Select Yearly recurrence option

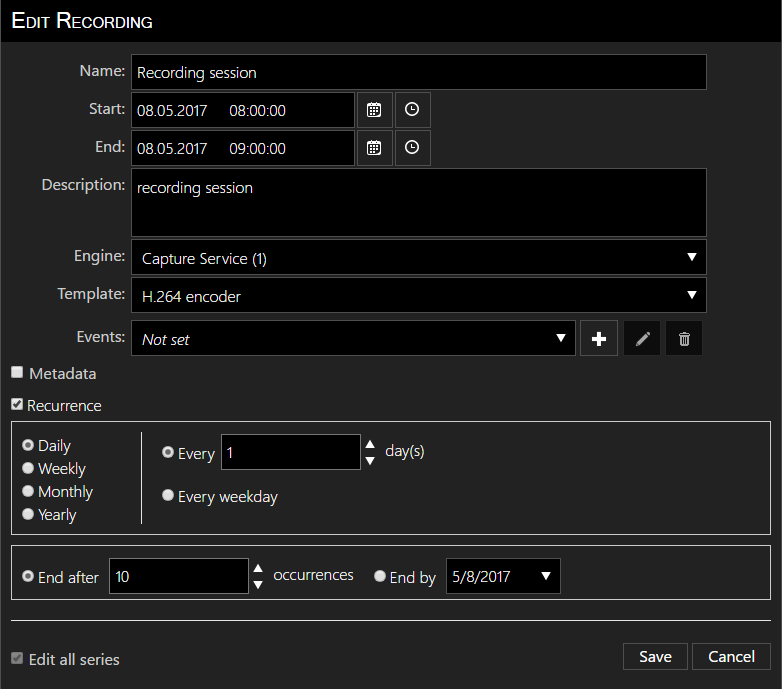[28, 514]
